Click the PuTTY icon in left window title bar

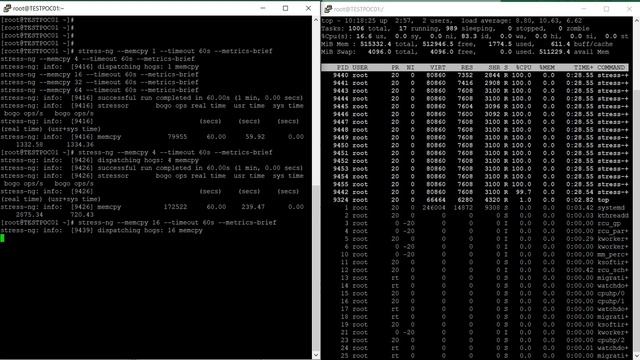pos(7,8)
